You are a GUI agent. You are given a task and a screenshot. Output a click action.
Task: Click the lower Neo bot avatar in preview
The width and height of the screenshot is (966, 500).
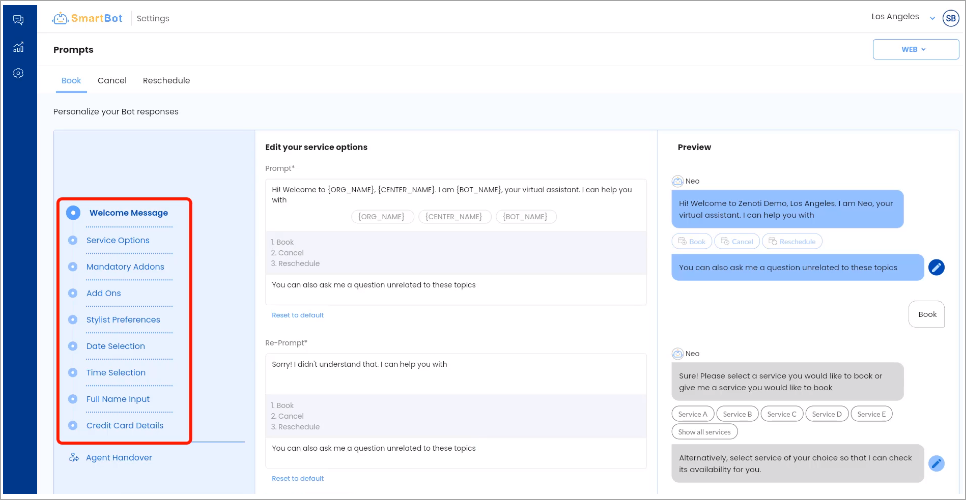pos(677,354)
